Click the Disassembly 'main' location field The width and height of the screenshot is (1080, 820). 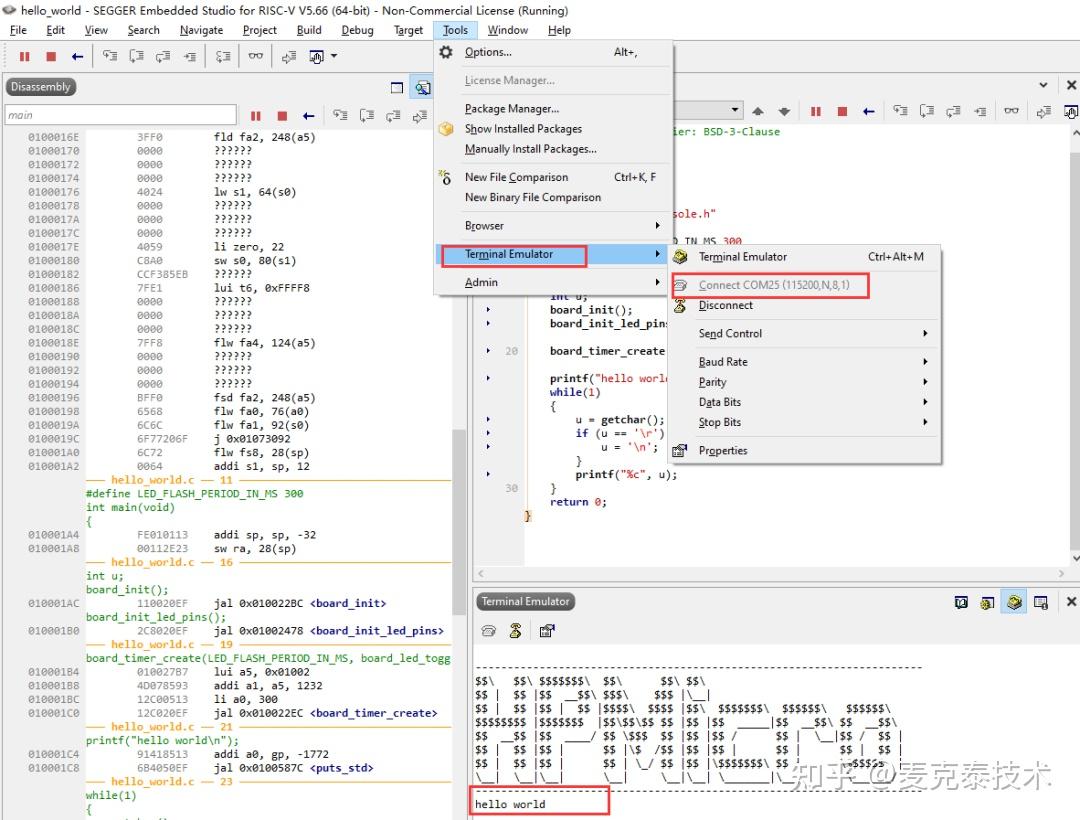click(x=121, y=115)
